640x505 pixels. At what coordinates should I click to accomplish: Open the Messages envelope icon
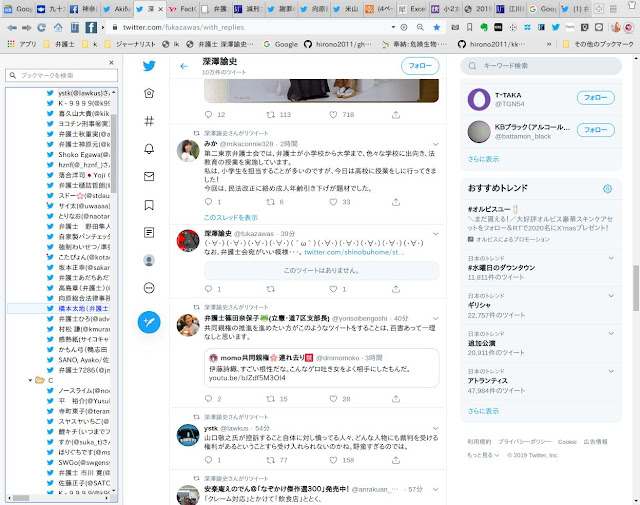pos(149,176)
